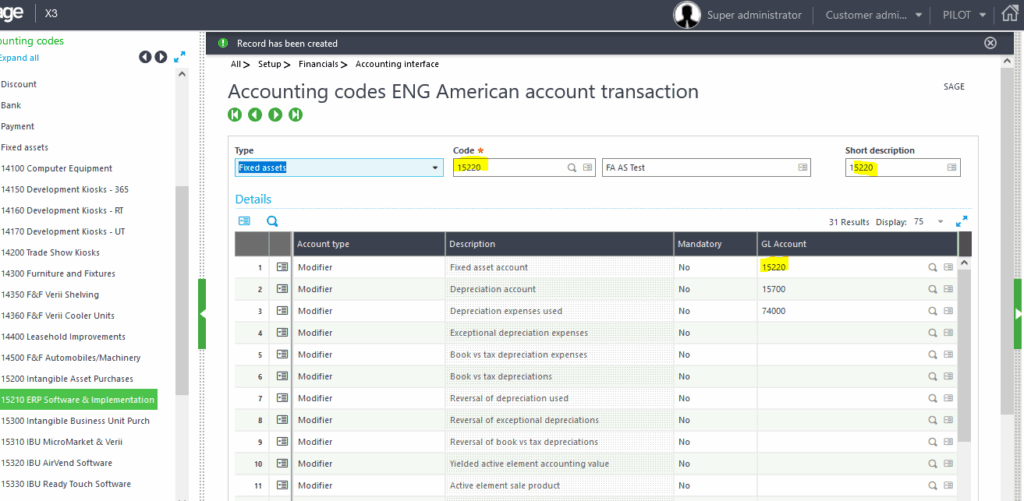Click the user profile avatar icon
The height and width of the screenshot is (501, 1024).
(687, 15)
